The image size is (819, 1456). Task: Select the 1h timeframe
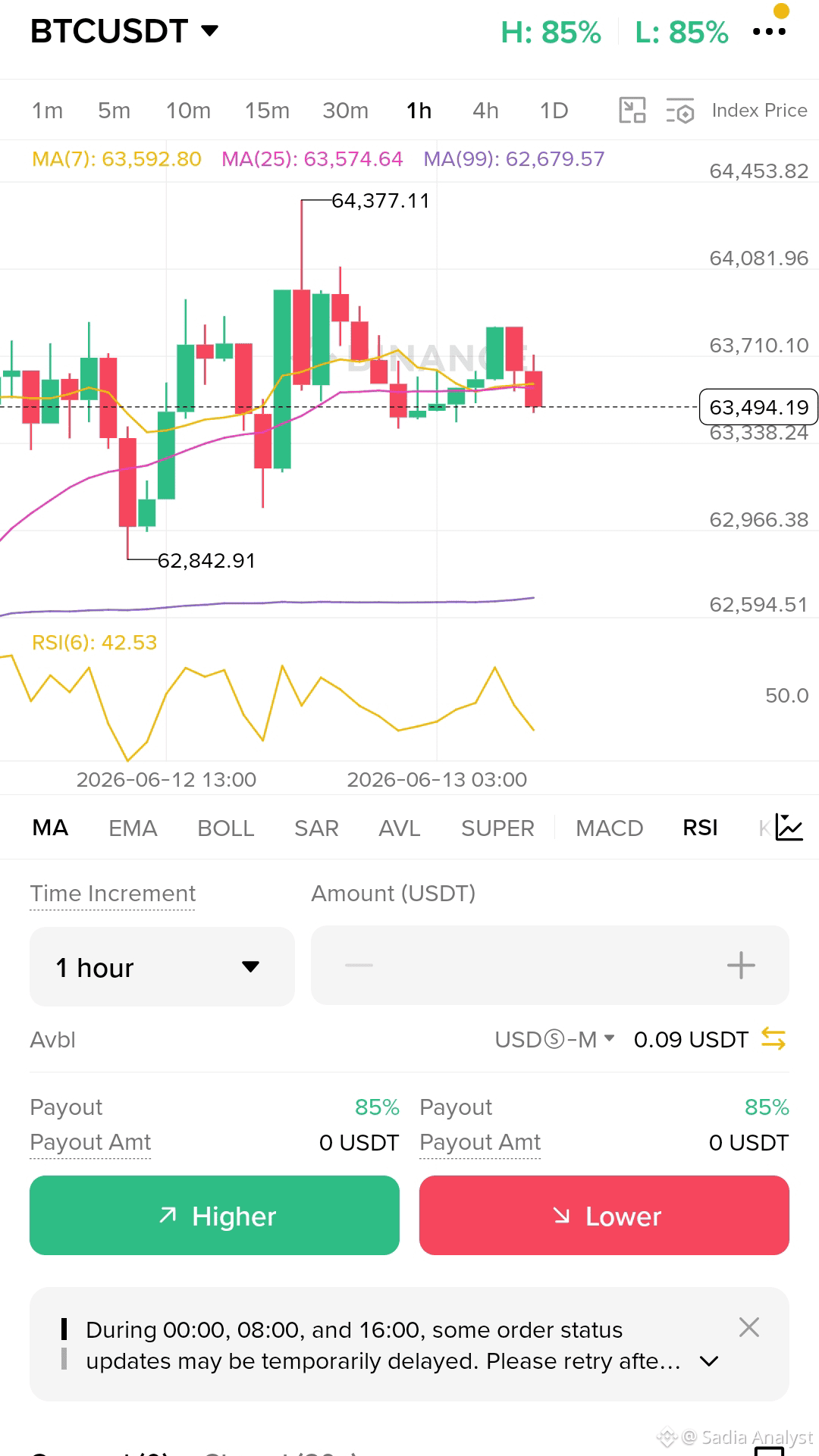point(419,111)
